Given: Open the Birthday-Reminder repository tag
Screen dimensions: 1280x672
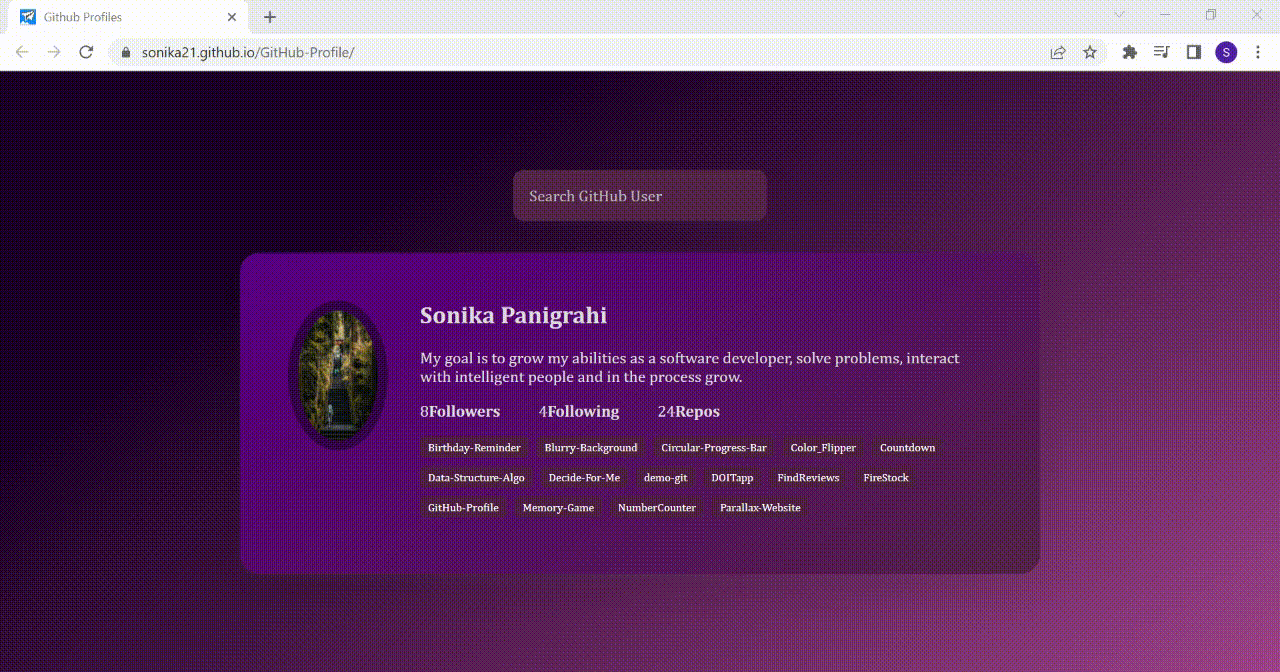Looking at the screenshot, I should coord(474,447).
